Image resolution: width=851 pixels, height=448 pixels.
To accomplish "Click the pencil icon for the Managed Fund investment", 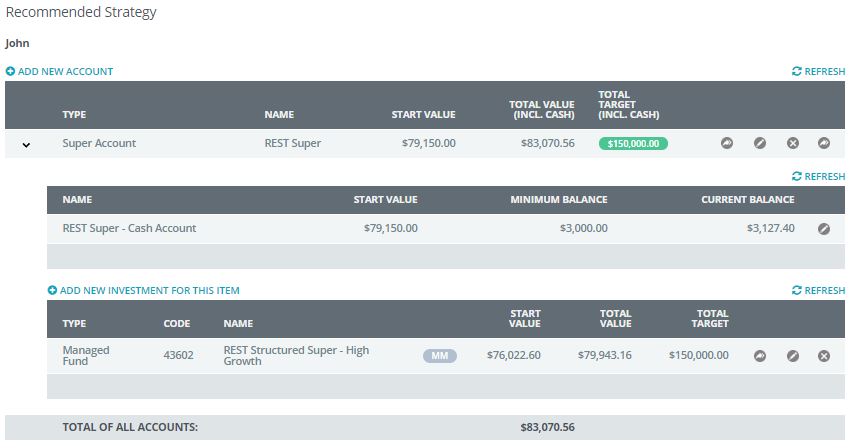I will [793, 355].
